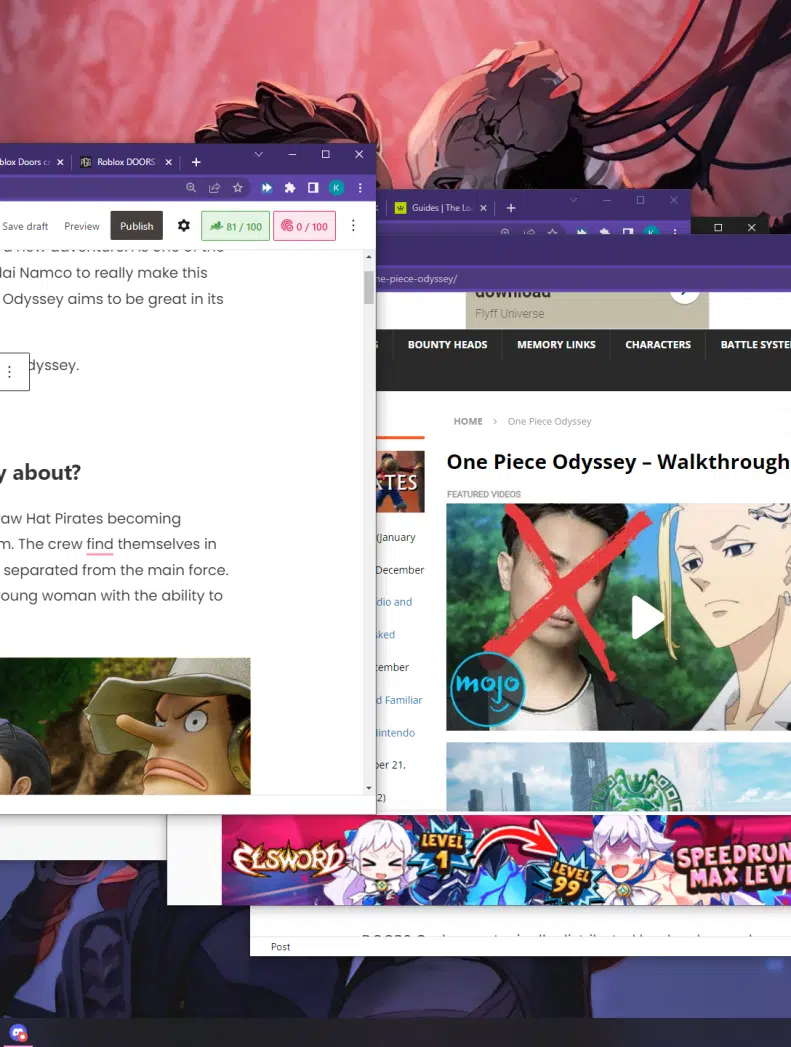Open tab search chevron in the front window
791x1047 pixels.
click(x=258, y=154)
